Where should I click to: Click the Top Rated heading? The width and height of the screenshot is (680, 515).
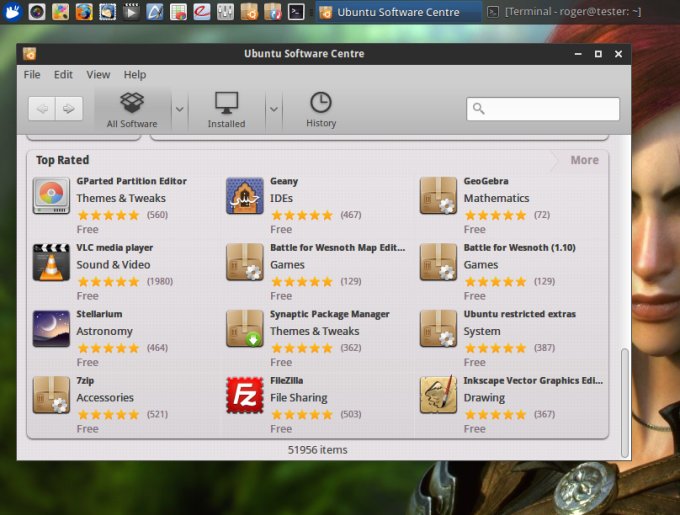(62, 160)
